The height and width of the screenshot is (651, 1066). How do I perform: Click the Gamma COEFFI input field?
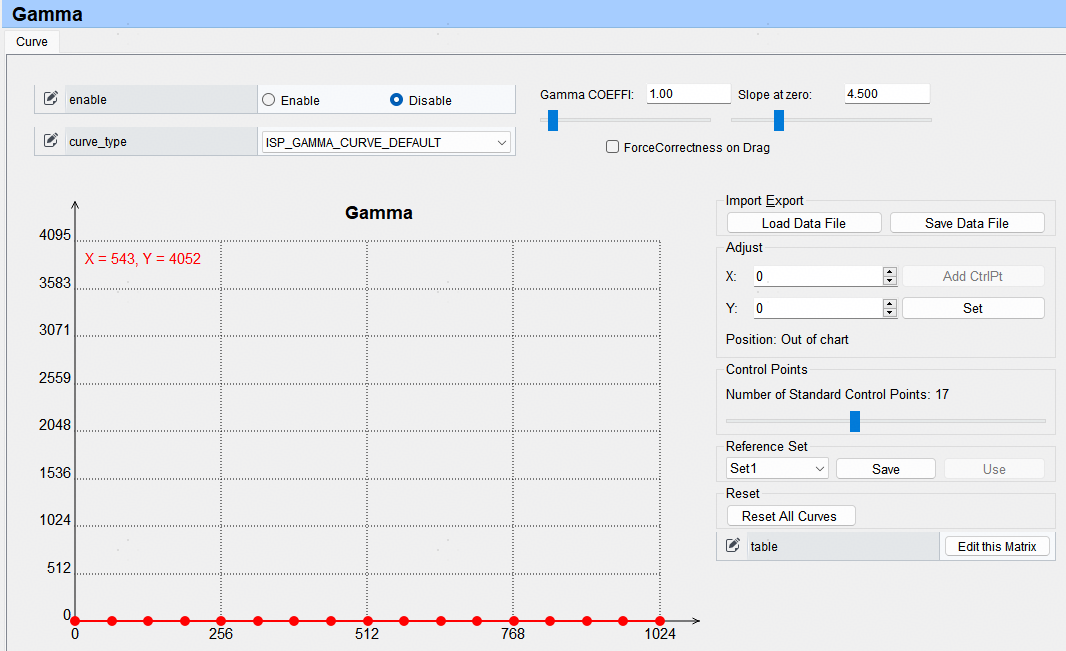pos(688,94)
